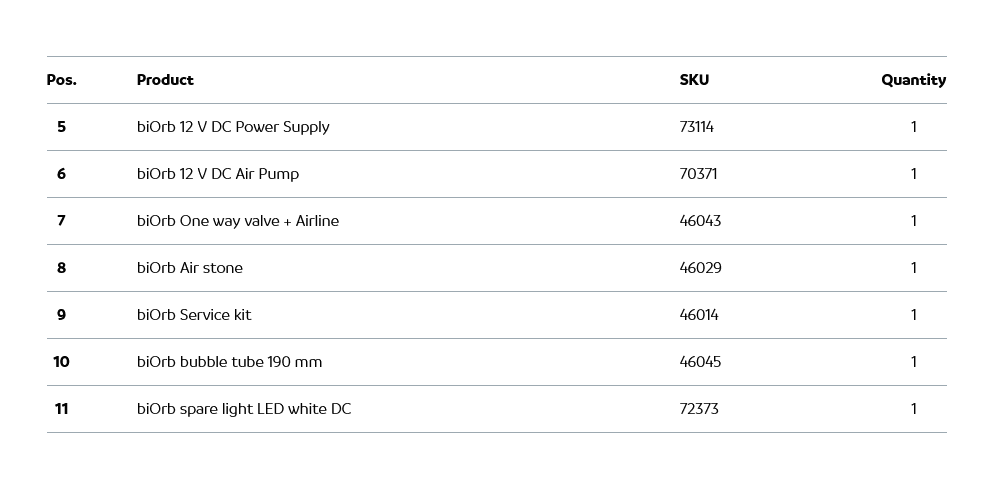Click the SKU column header
The height and width of the screenshot is (485, 991).
coord(694,80)
